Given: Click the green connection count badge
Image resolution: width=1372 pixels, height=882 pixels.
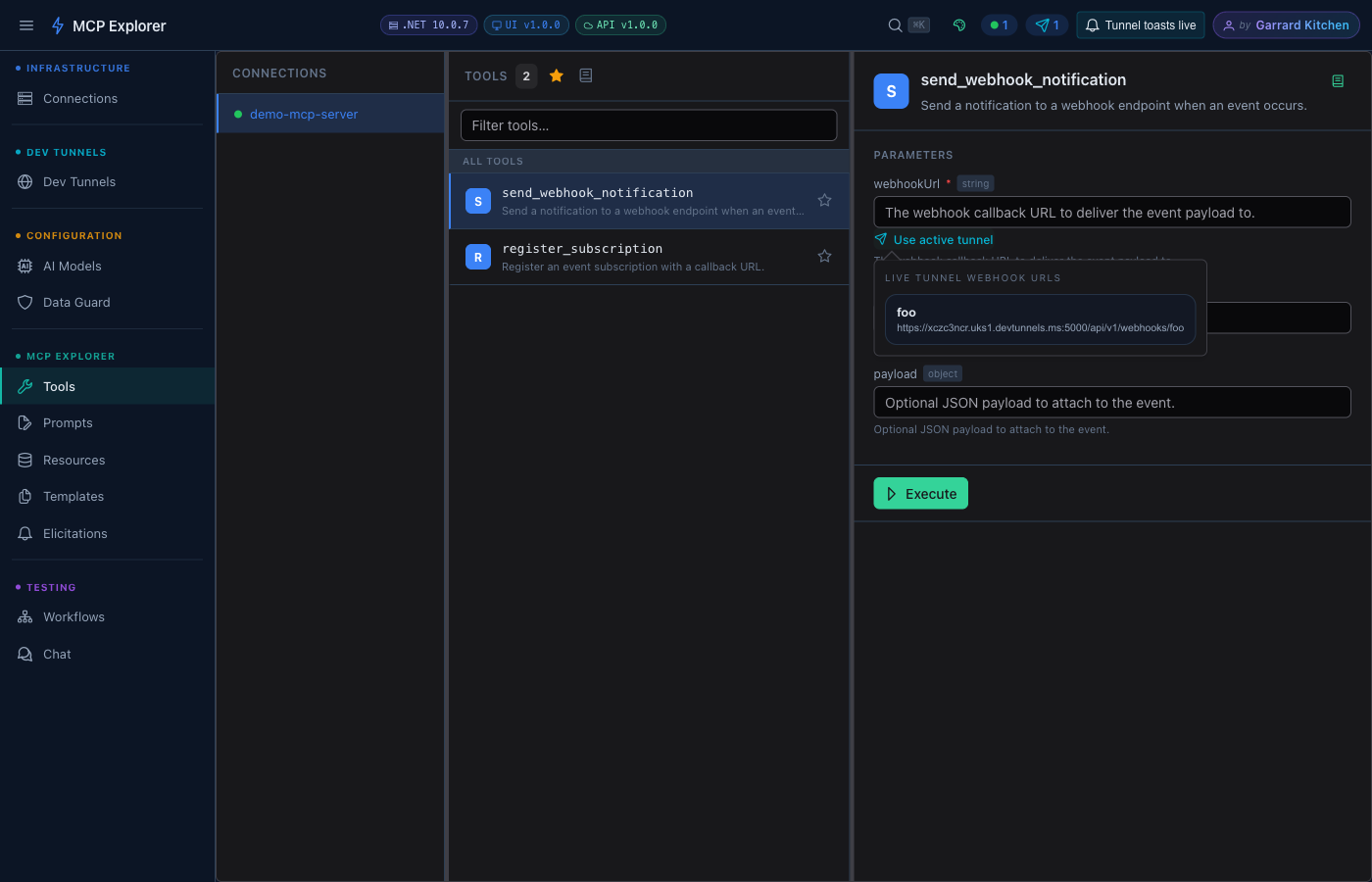Looking at the screenshot, I should tap(999, 25).
